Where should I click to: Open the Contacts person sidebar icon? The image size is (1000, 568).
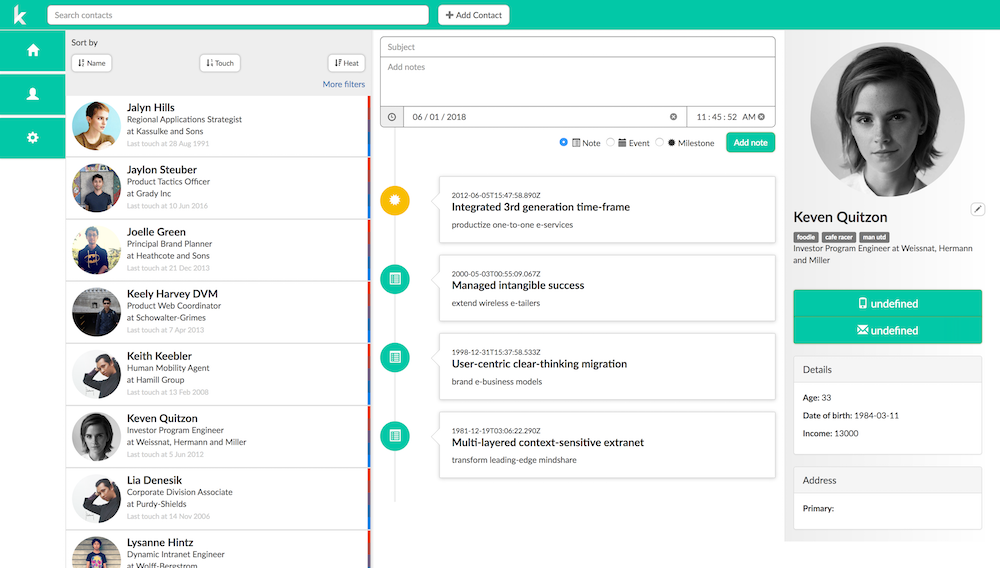pos(33,94)
